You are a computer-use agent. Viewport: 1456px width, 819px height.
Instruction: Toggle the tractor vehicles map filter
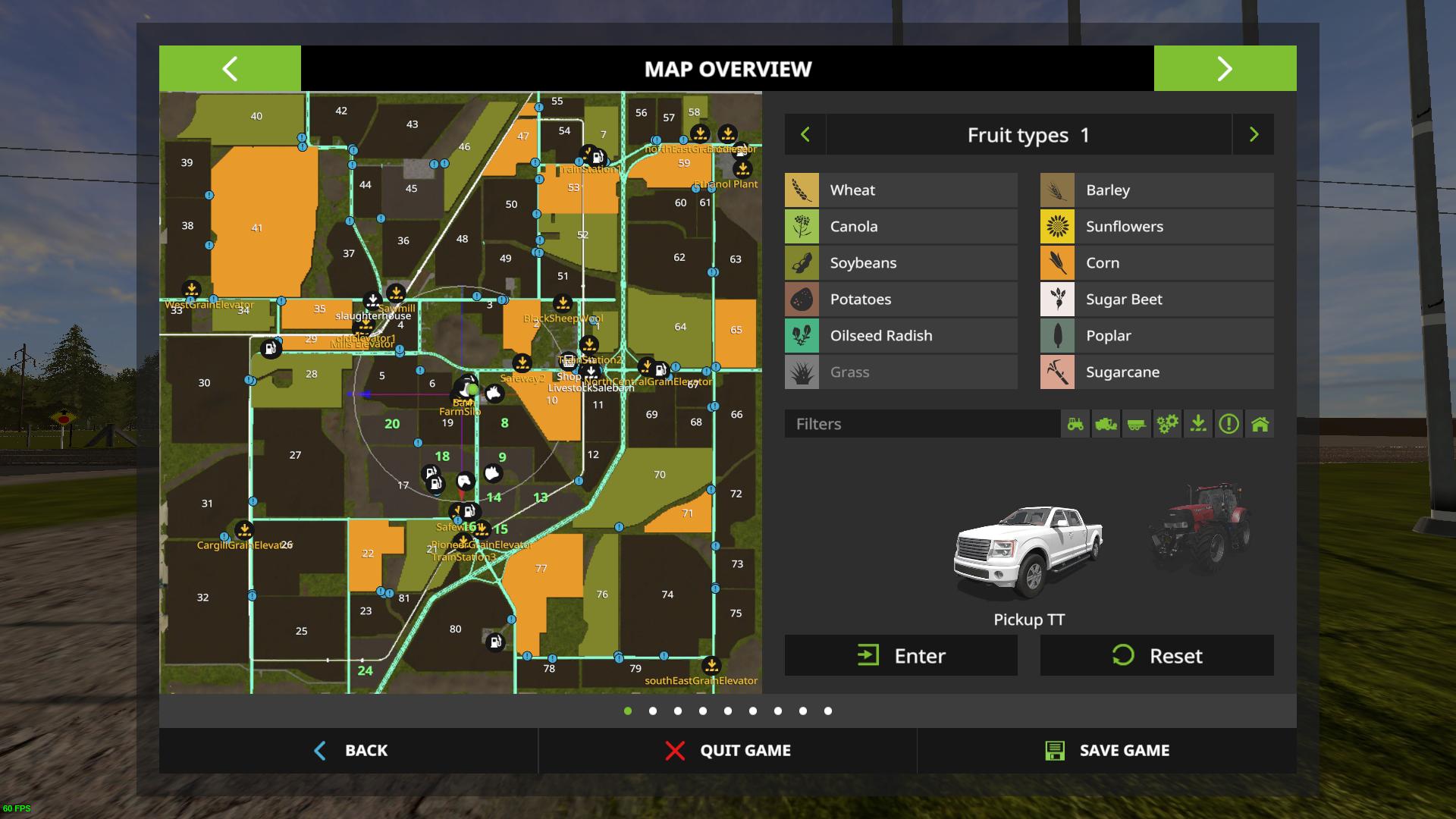[1075, 424]
